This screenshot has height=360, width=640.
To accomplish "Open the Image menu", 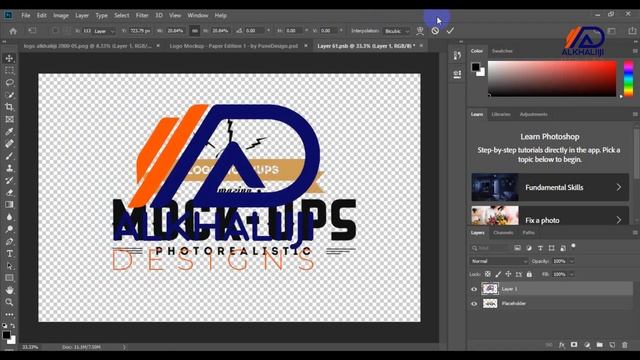I will (x=61, y=16).
